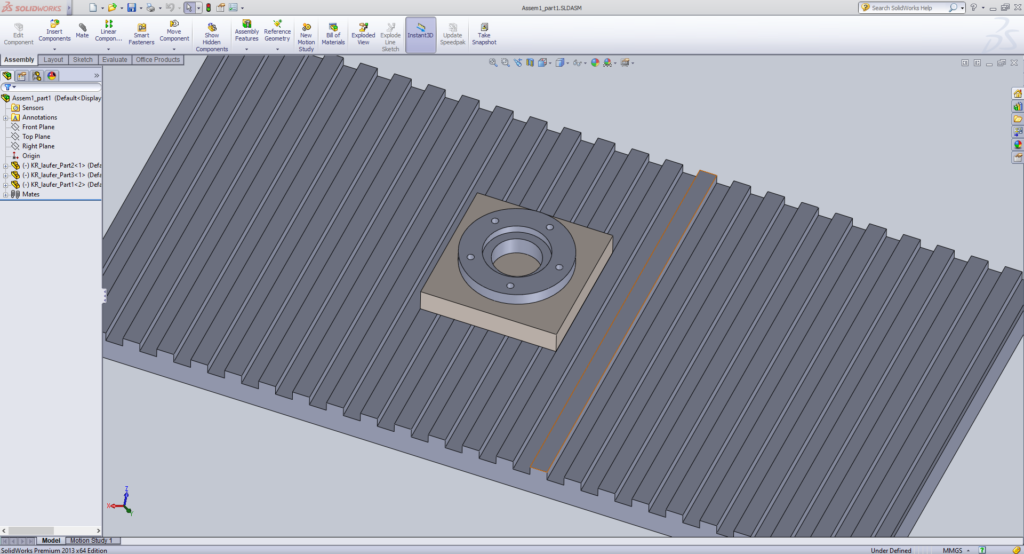Click Insert Components tool
Image resolution: width=1024 pixels, height=554 pixels.
coord(54,31)
